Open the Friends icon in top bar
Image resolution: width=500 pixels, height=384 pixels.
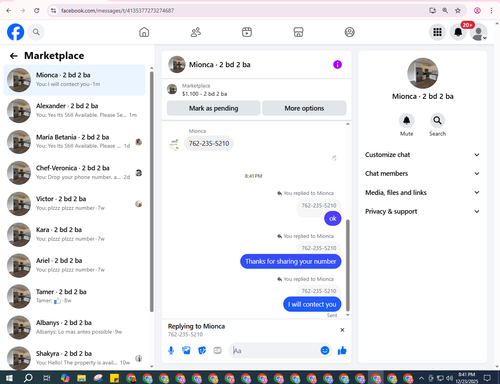pyautogui.click(x=196, y=32)
